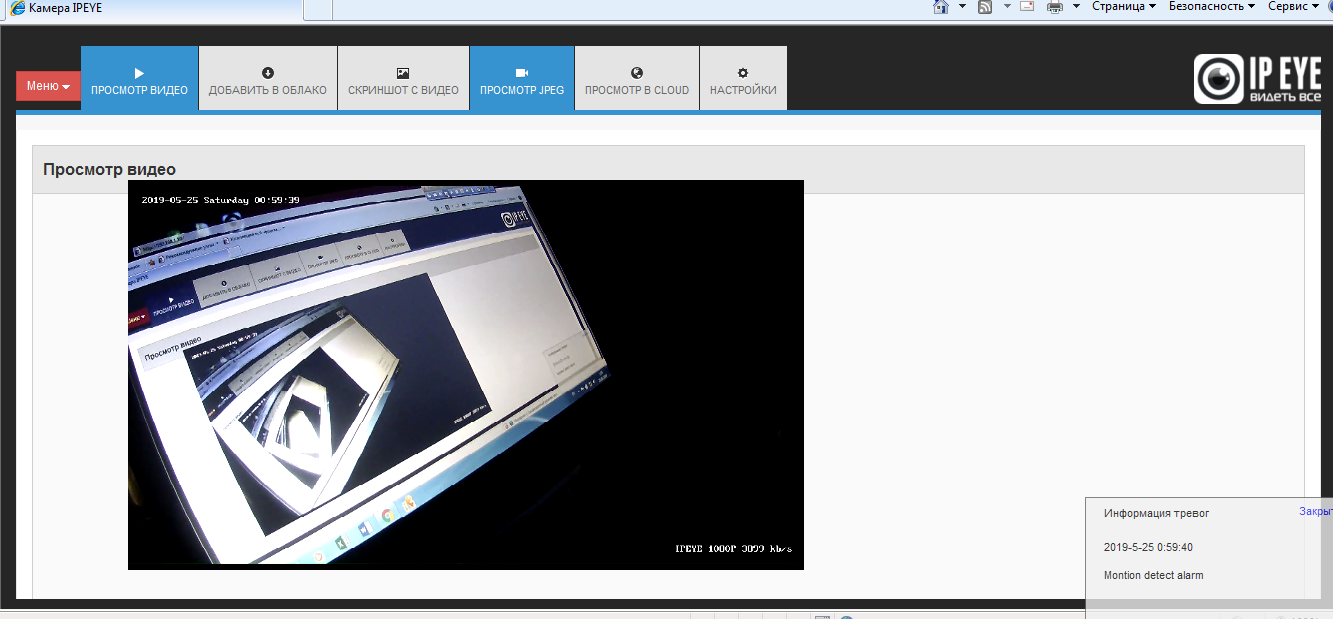
Task: Switch to Просмотр JPEG camera view
Action: 521,79
